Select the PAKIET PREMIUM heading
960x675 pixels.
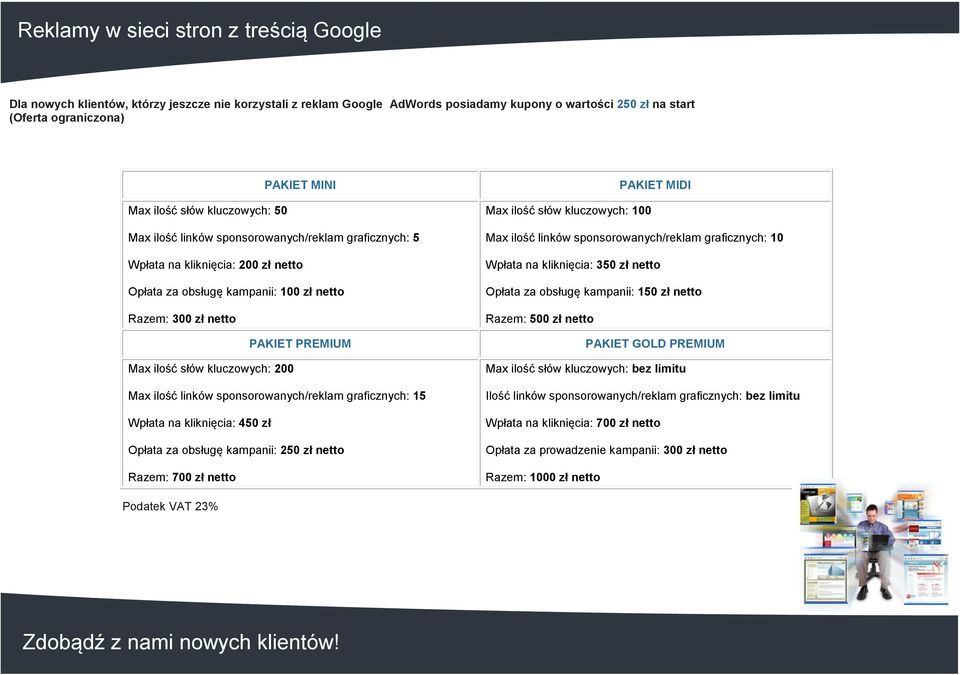coord(300,344)
